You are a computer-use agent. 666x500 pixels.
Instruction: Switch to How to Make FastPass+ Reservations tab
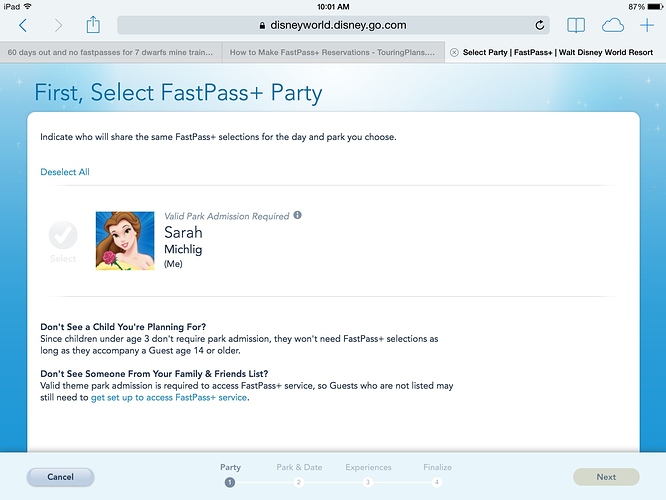(333, 52)
